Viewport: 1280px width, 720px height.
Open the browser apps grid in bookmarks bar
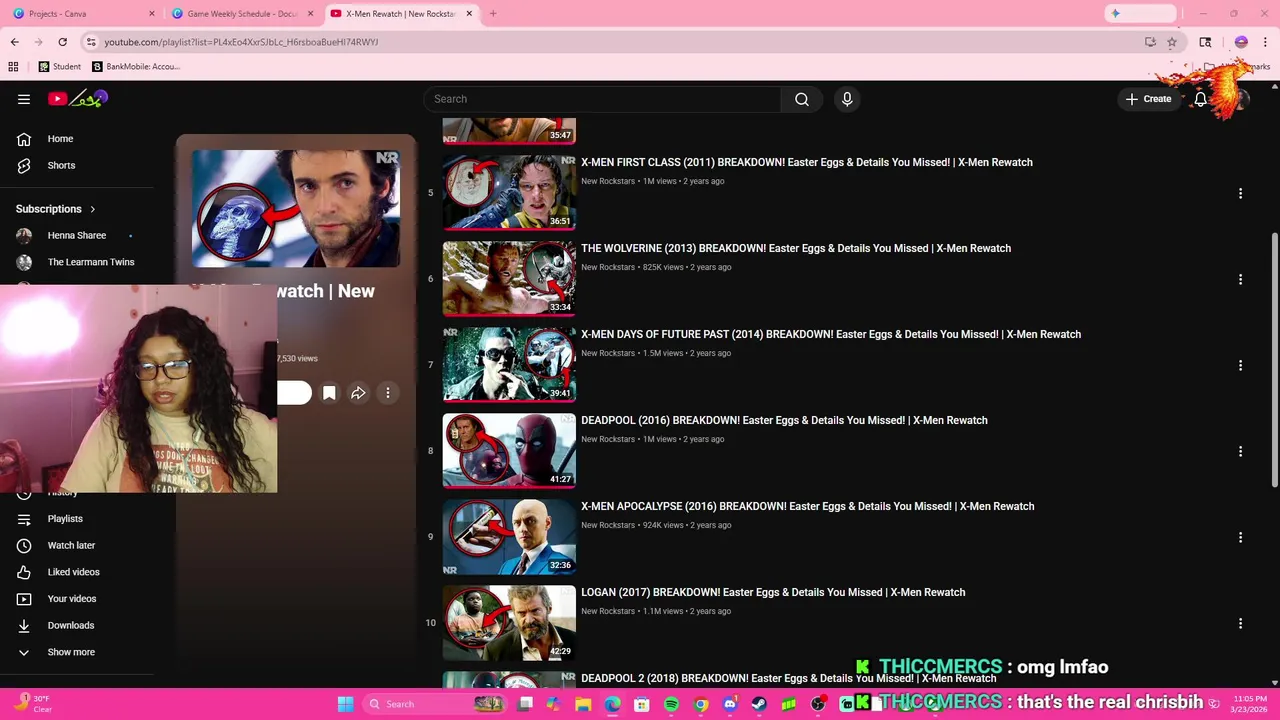click(13, 67)
